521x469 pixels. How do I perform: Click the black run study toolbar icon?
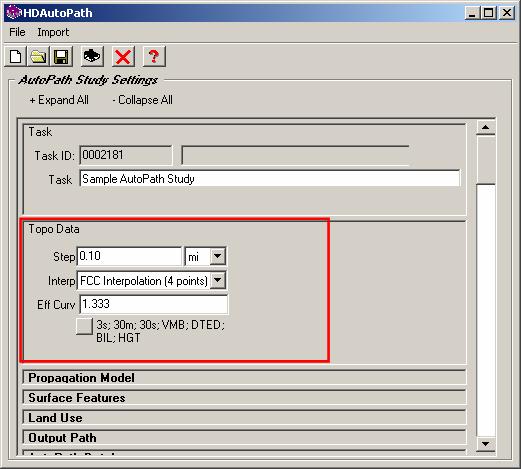tap(92, 56)
